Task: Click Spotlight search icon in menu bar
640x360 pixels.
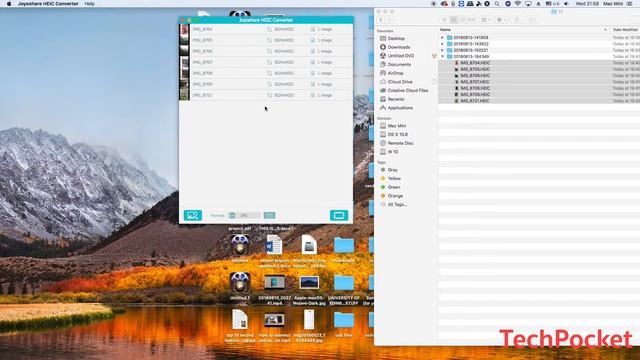Action: (x=497, y=4)
